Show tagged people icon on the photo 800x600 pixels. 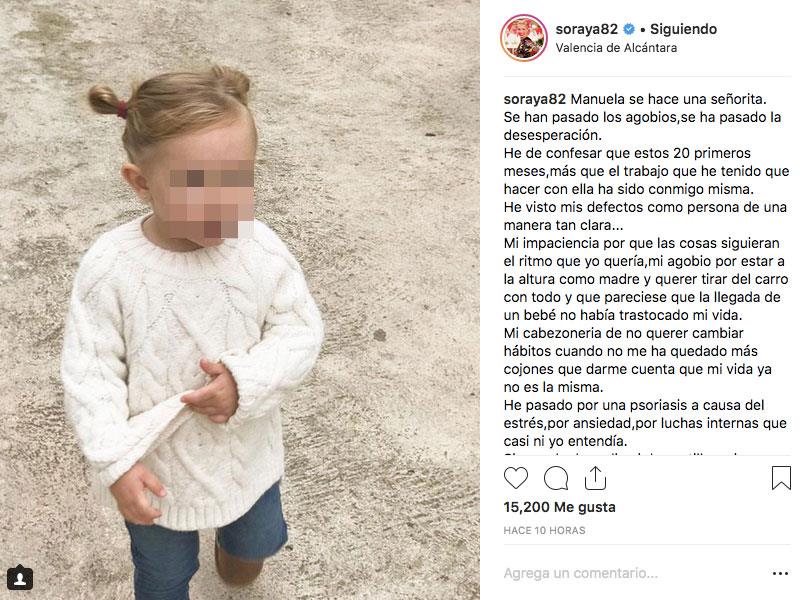(x=20, y=578)
